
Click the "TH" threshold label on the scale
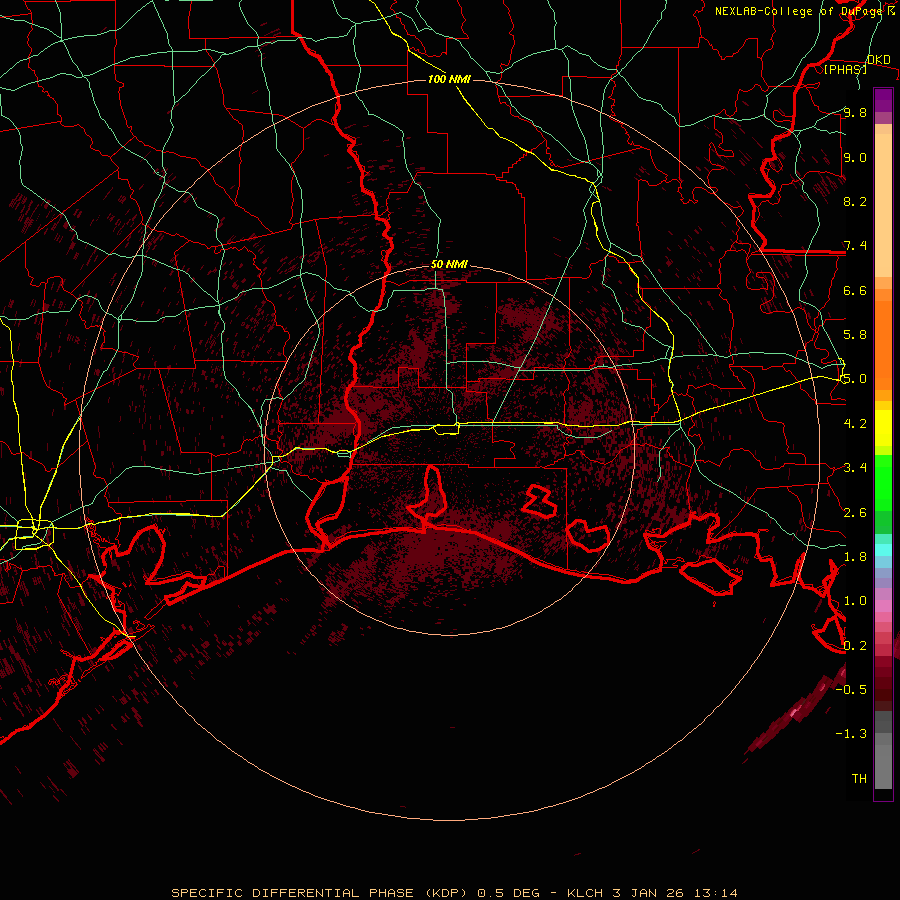click(x=859, y=779)
